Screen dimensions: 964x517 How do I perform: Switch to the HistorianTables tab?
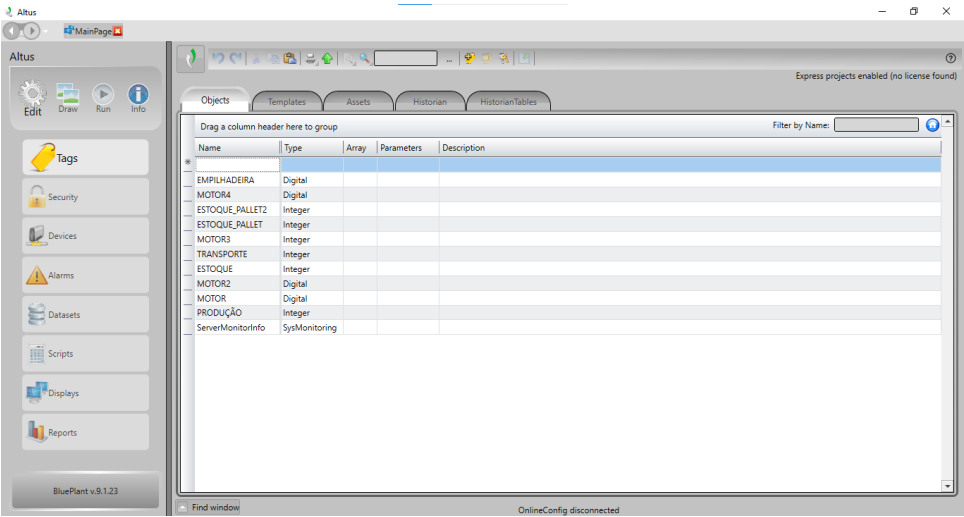click(510, 102)
